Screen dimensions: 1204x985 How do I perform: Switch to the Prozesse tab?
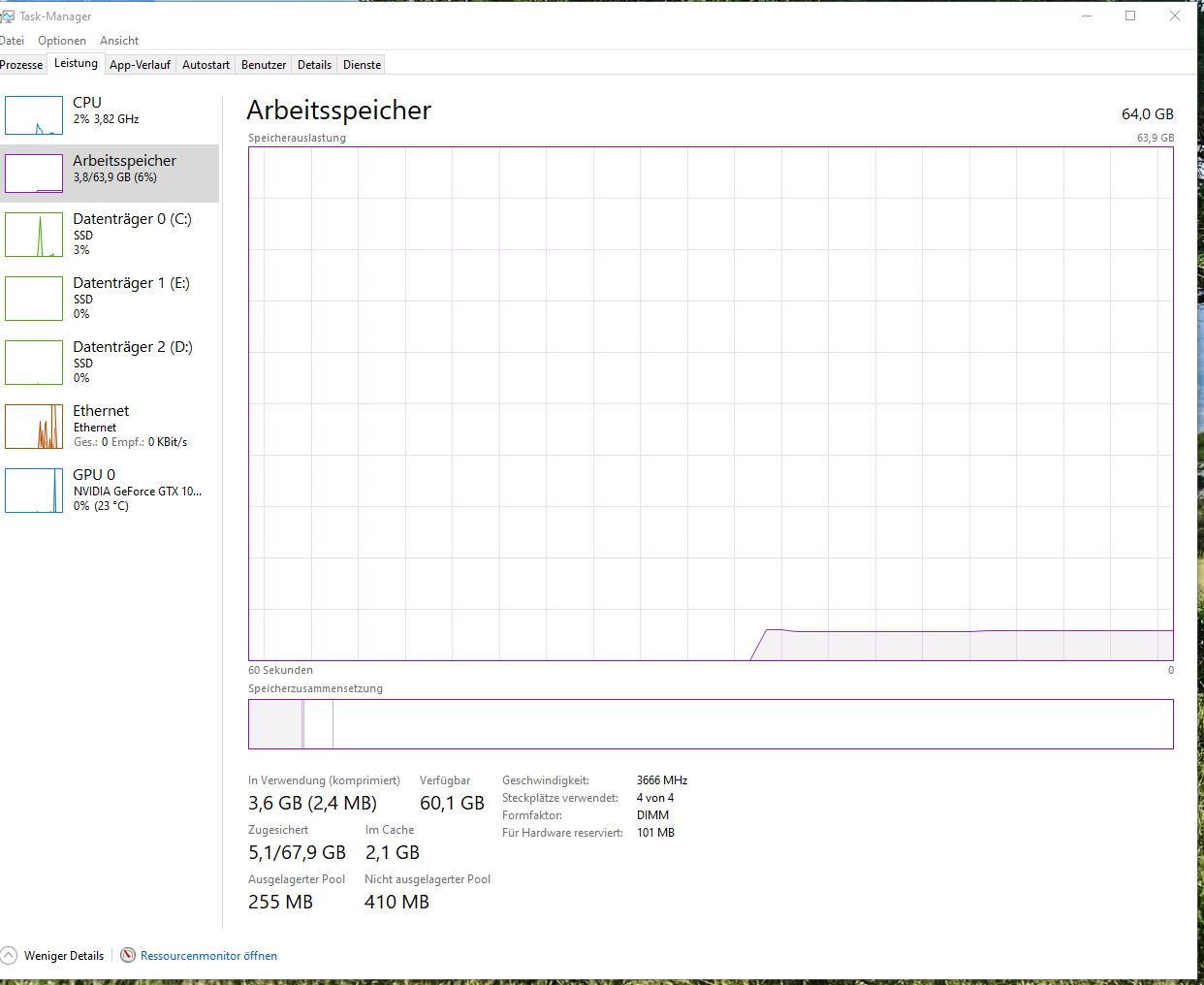coord(21,64)
